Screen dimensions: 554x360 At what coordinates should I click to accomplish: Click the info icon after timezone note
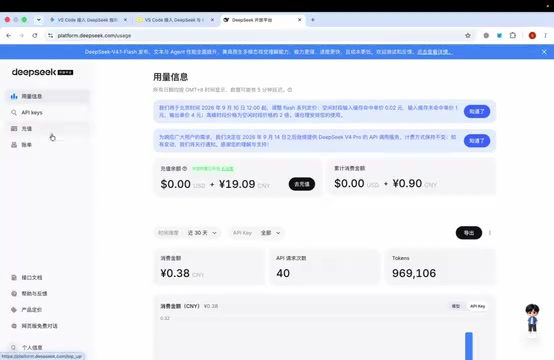click(x=290, y=90)
